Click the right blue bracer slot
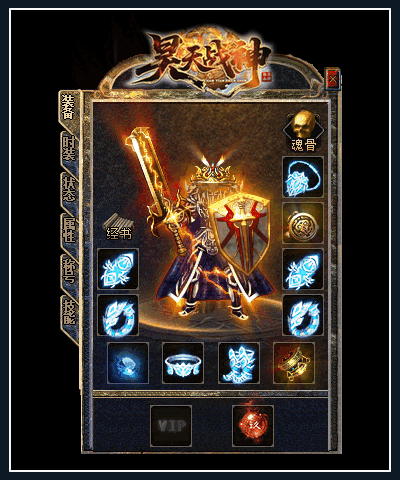The width and height of the screenshot is (400, 480). pyautogui.click(x=303, y=269)
